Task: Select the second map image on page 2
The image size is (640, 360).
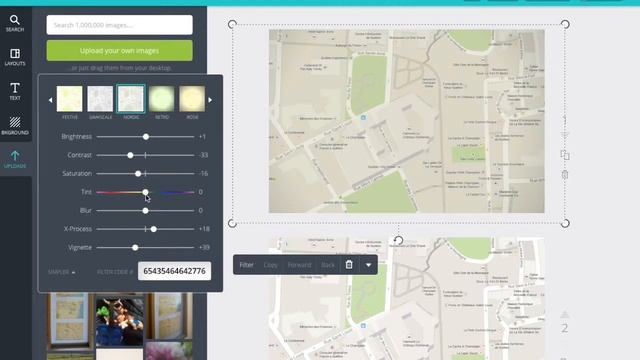Action: coord(407,299)
